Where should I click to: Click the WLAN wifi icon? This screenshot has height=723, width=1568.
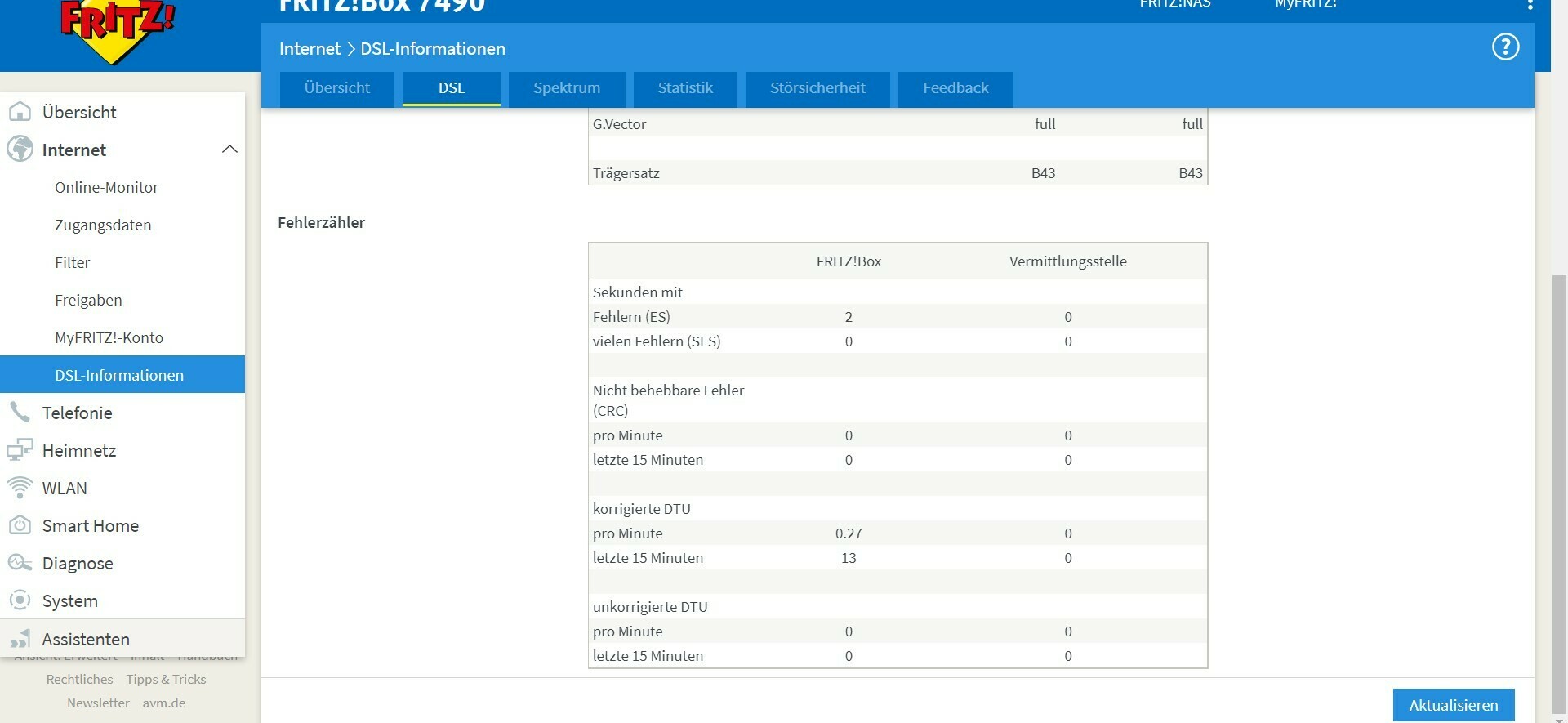[20, 487]
